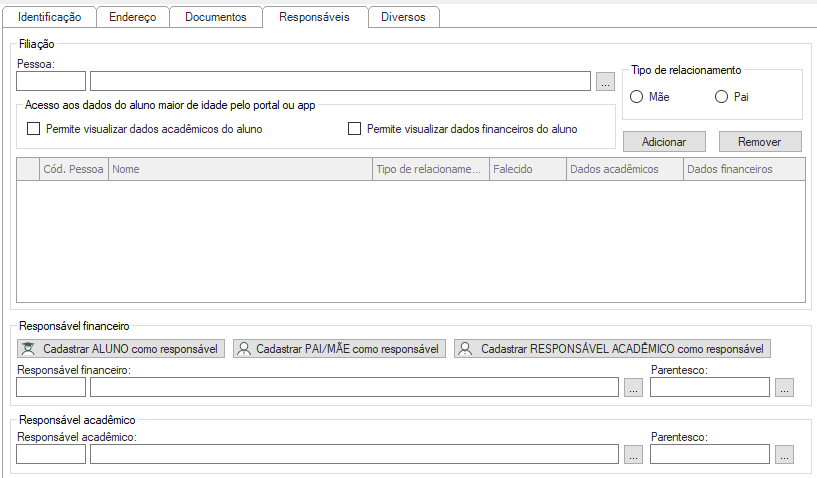817x478 pixels.
Task: Open the Pessoa lookup ellipsis button
Action: (606, 82)
